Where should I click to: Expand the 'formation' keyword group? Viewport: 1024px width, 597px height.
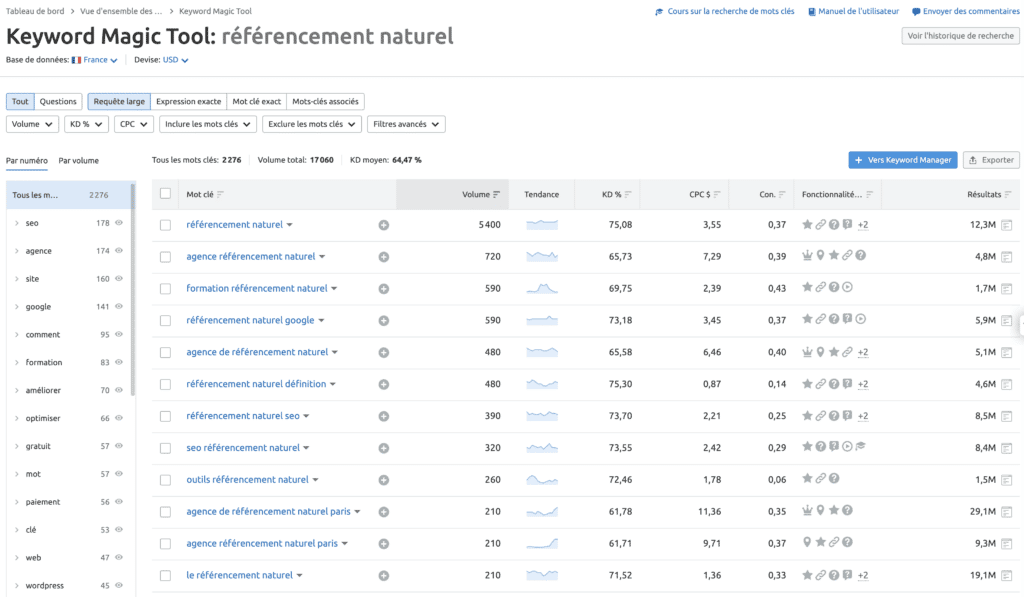point(16,363)
